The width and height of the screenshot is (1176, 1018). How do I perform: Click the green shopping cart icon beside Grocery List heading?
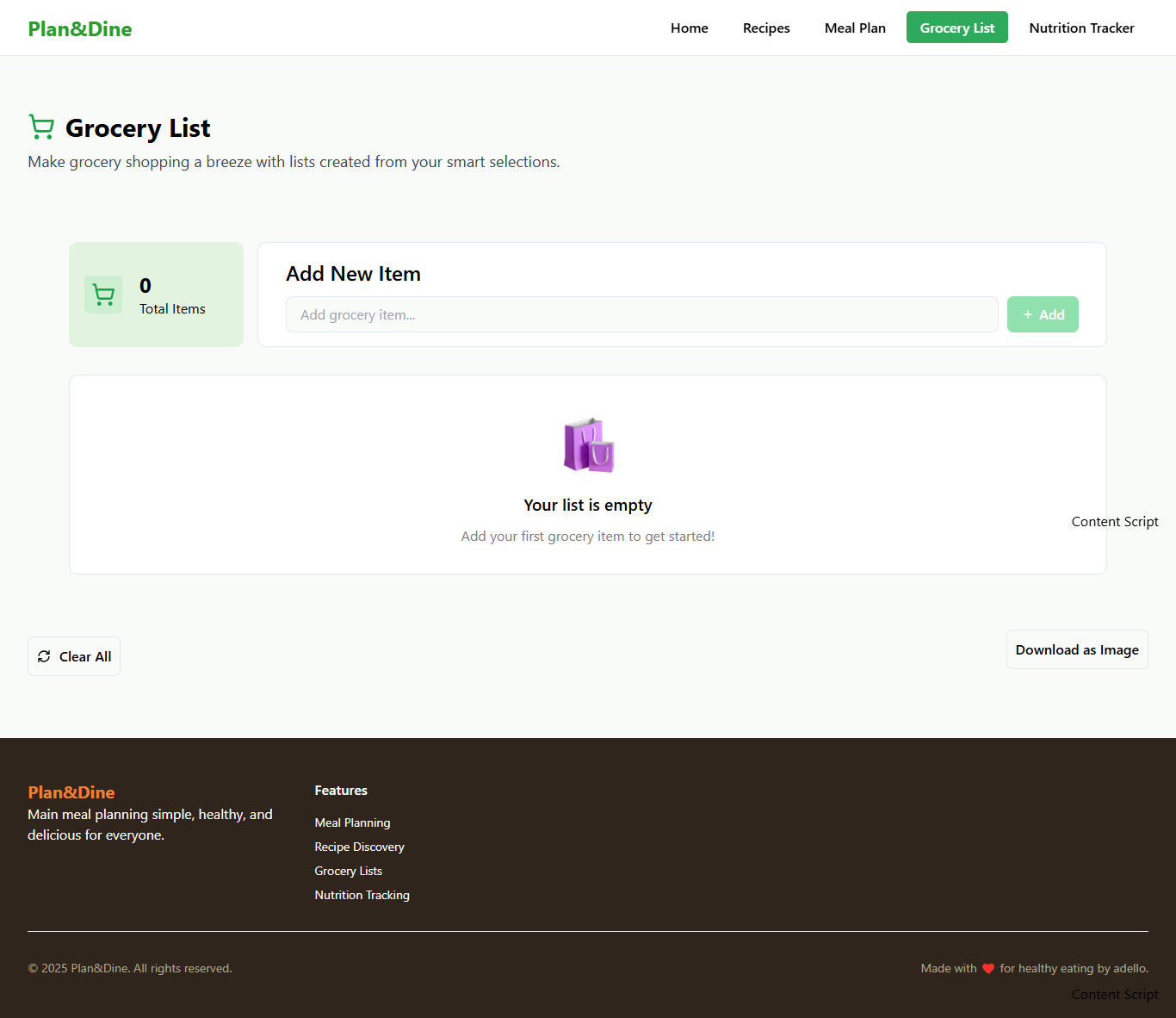click(x=41, y=127)
